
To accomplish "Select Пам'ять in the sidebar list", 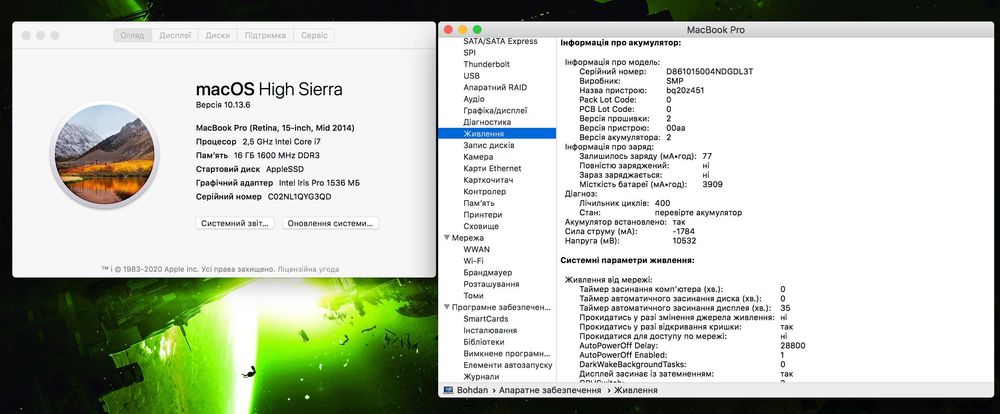I will point(479,203).
